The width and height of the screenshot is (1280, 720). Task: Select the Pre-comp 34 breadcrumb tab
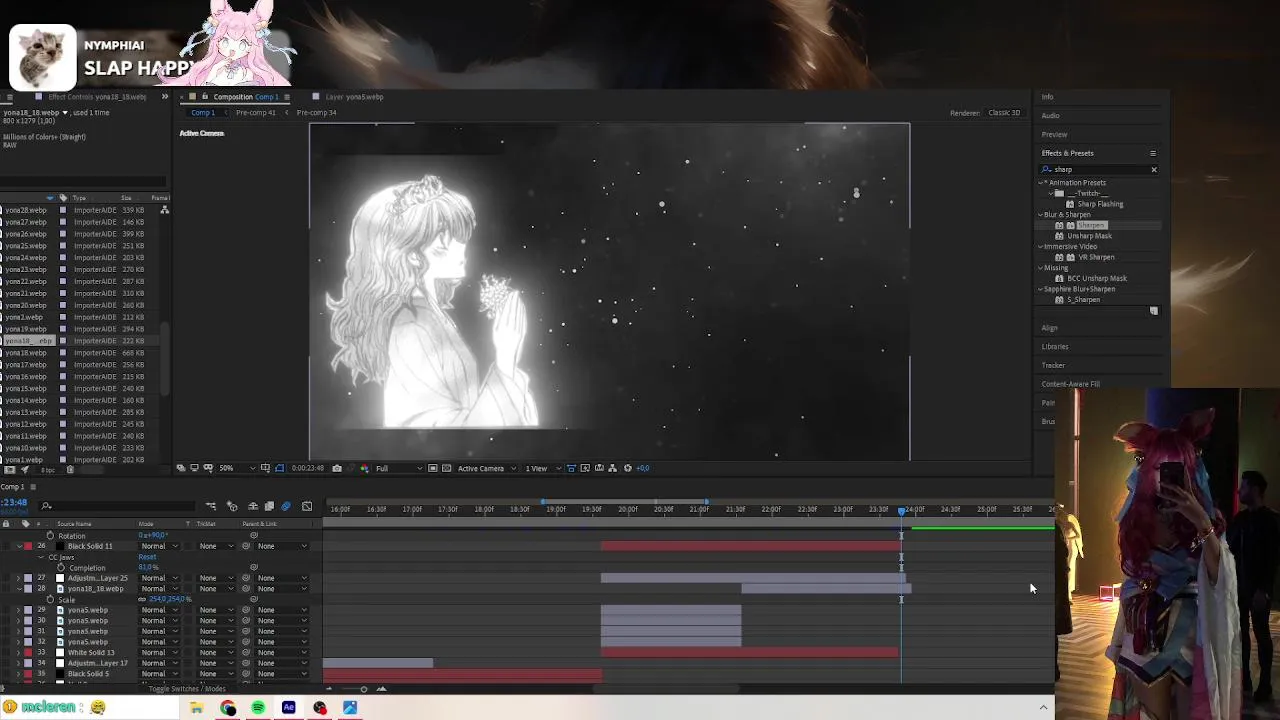tap(316, 113)
